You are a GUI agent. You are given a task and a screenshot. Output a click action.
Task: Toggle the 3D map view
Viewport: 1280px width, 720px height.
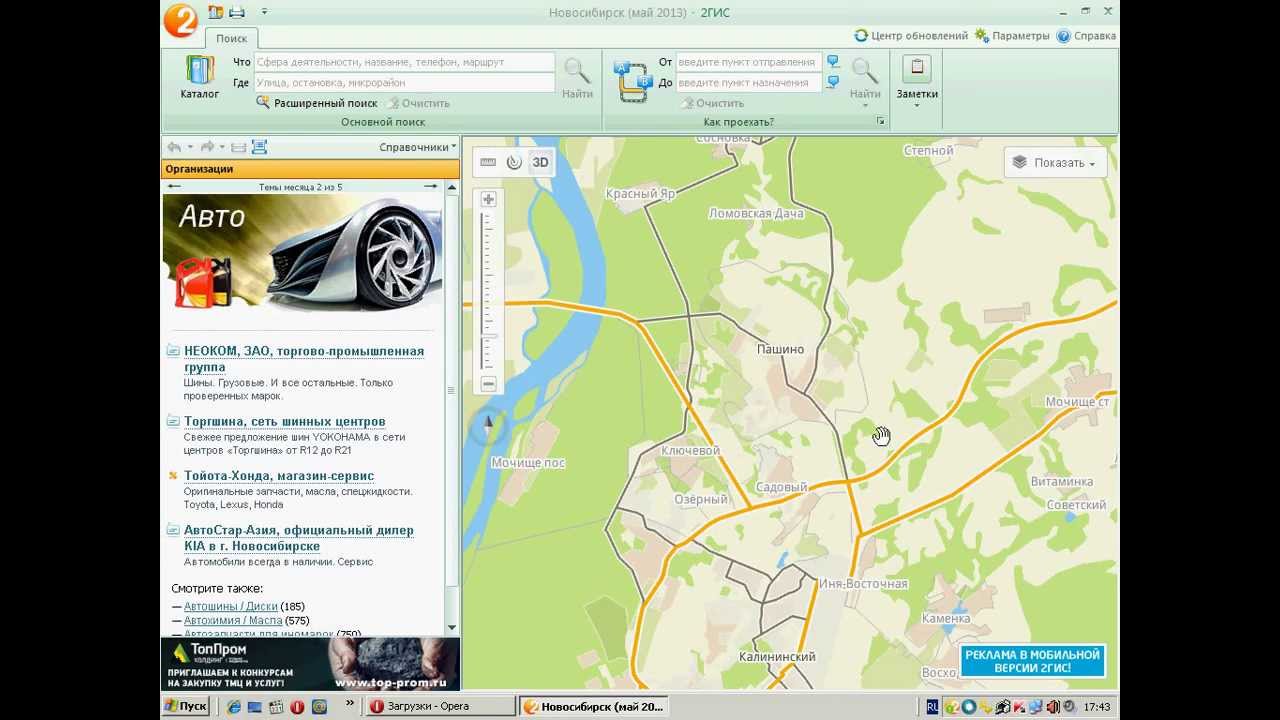tap(540, 162)
